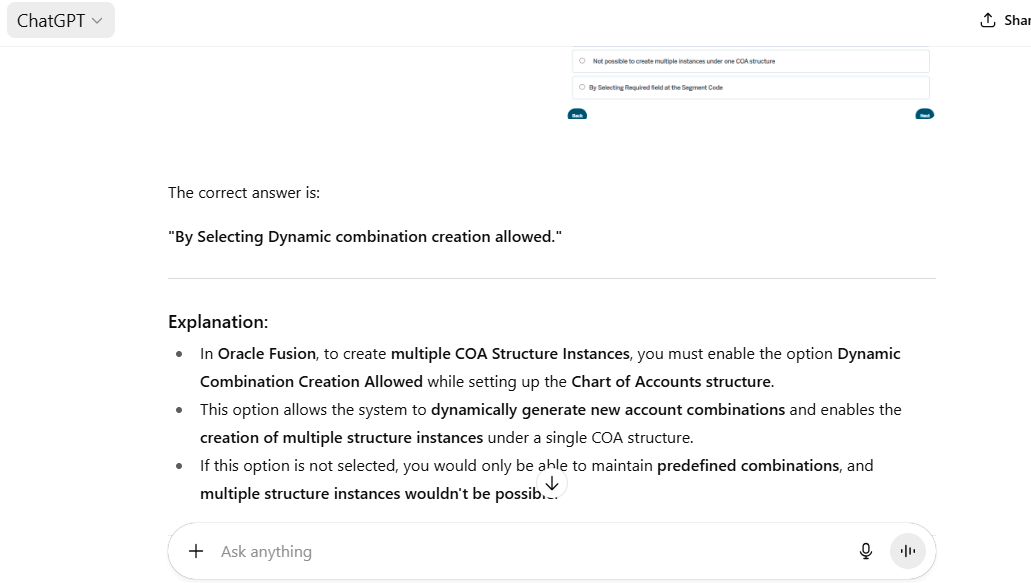Screen dimensions: 1031x583
Task: Open the ChatGPT model selector dropdown
Action: [x=60, y=21]
